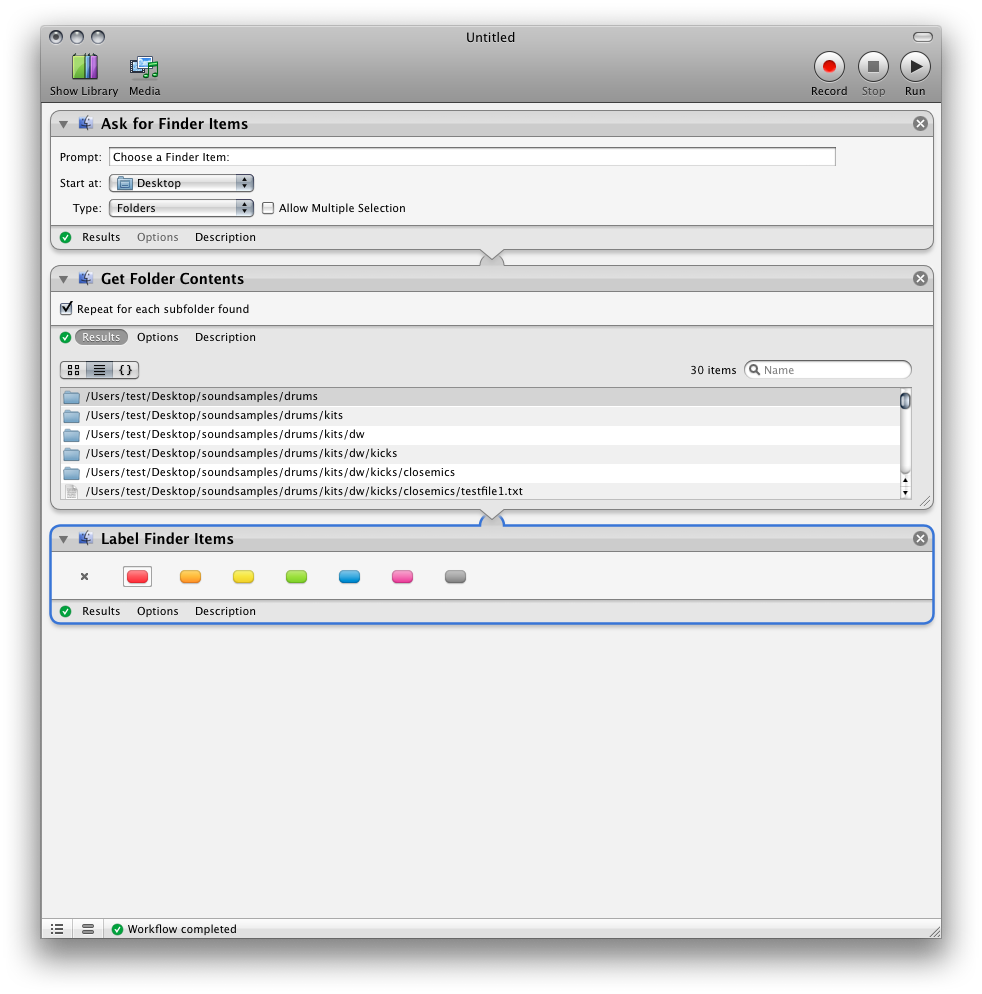Open the Start at Desktop dropdown

181,183
